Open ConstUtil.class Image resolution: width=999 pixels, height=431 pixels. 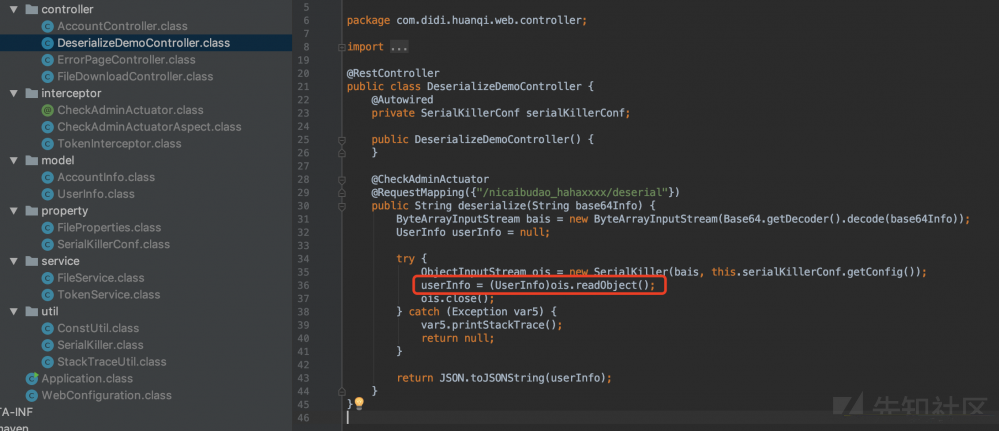click(98, 328)
